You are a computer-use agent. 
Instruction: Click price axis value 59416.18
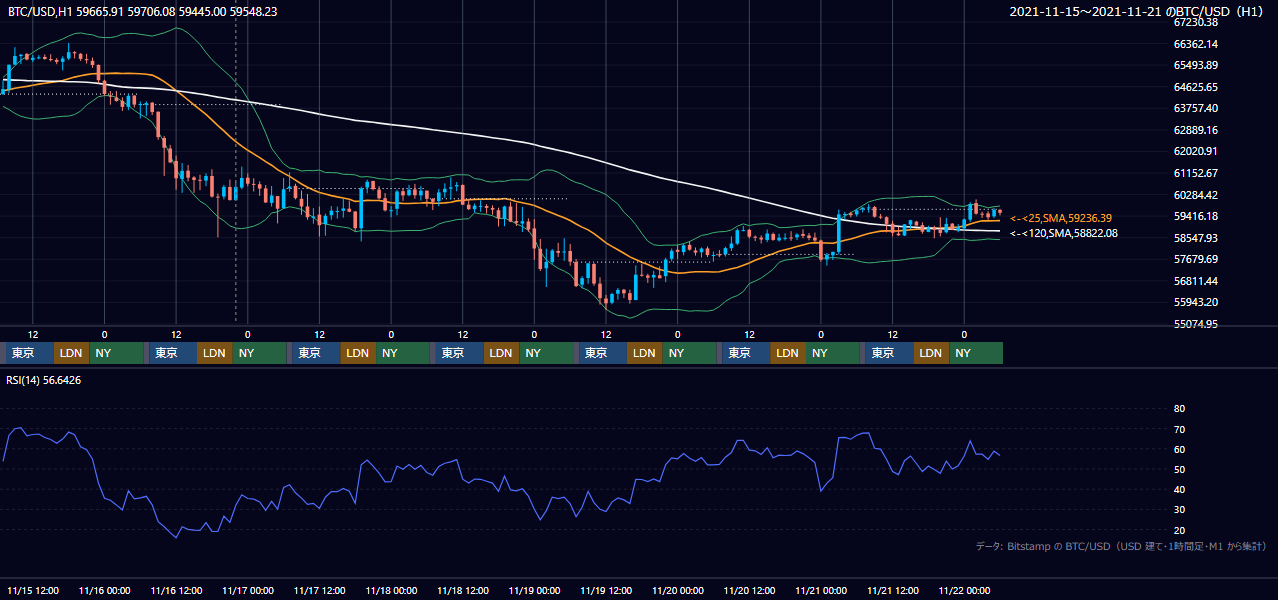click(x=1196, y=216)
